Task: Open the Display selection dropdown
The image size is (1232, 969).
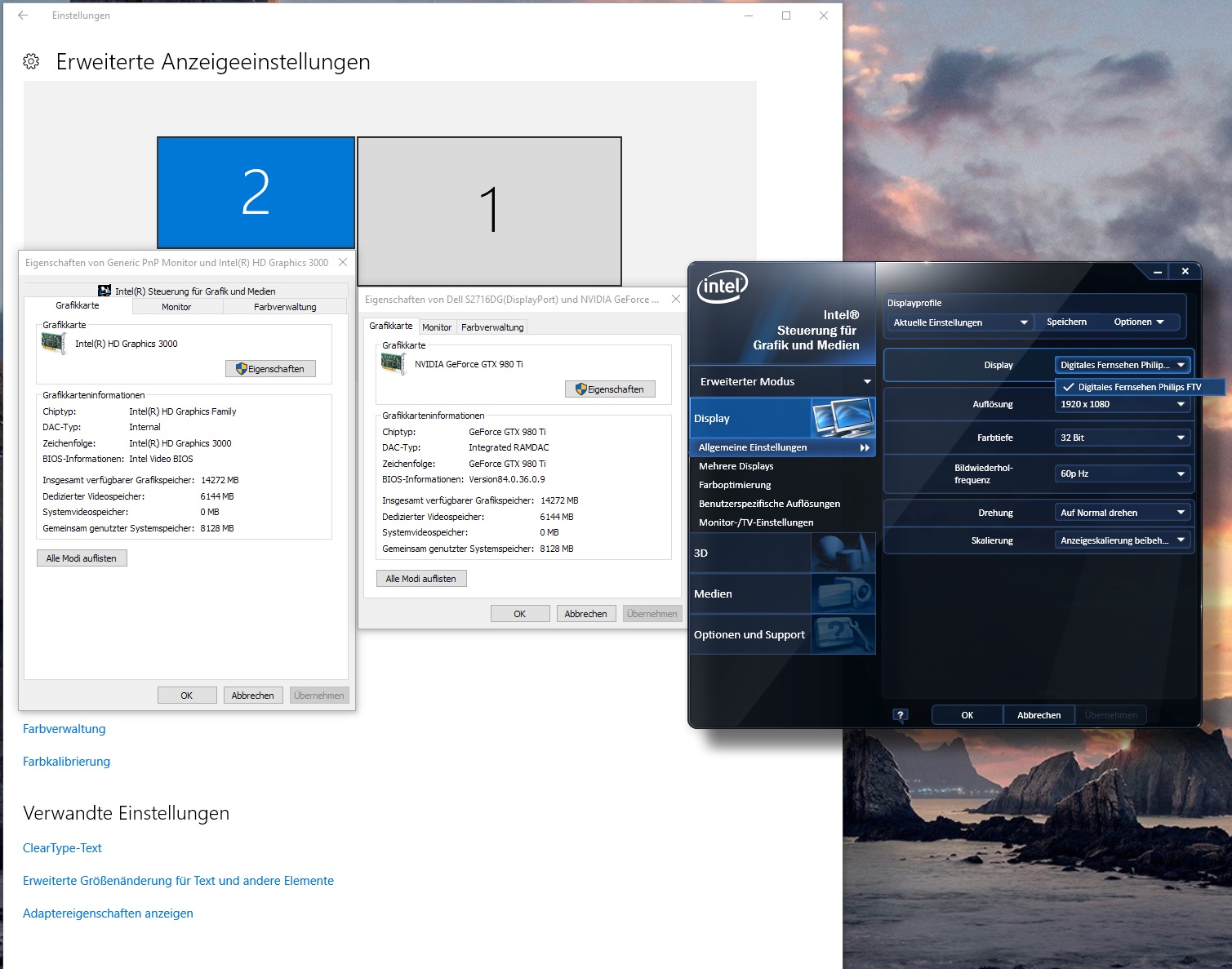Action: (1123, 365)
